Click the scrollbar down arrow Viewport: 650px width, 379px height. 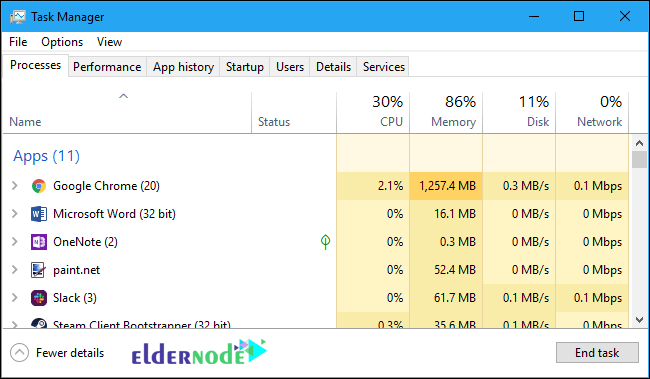pos(639,320)
